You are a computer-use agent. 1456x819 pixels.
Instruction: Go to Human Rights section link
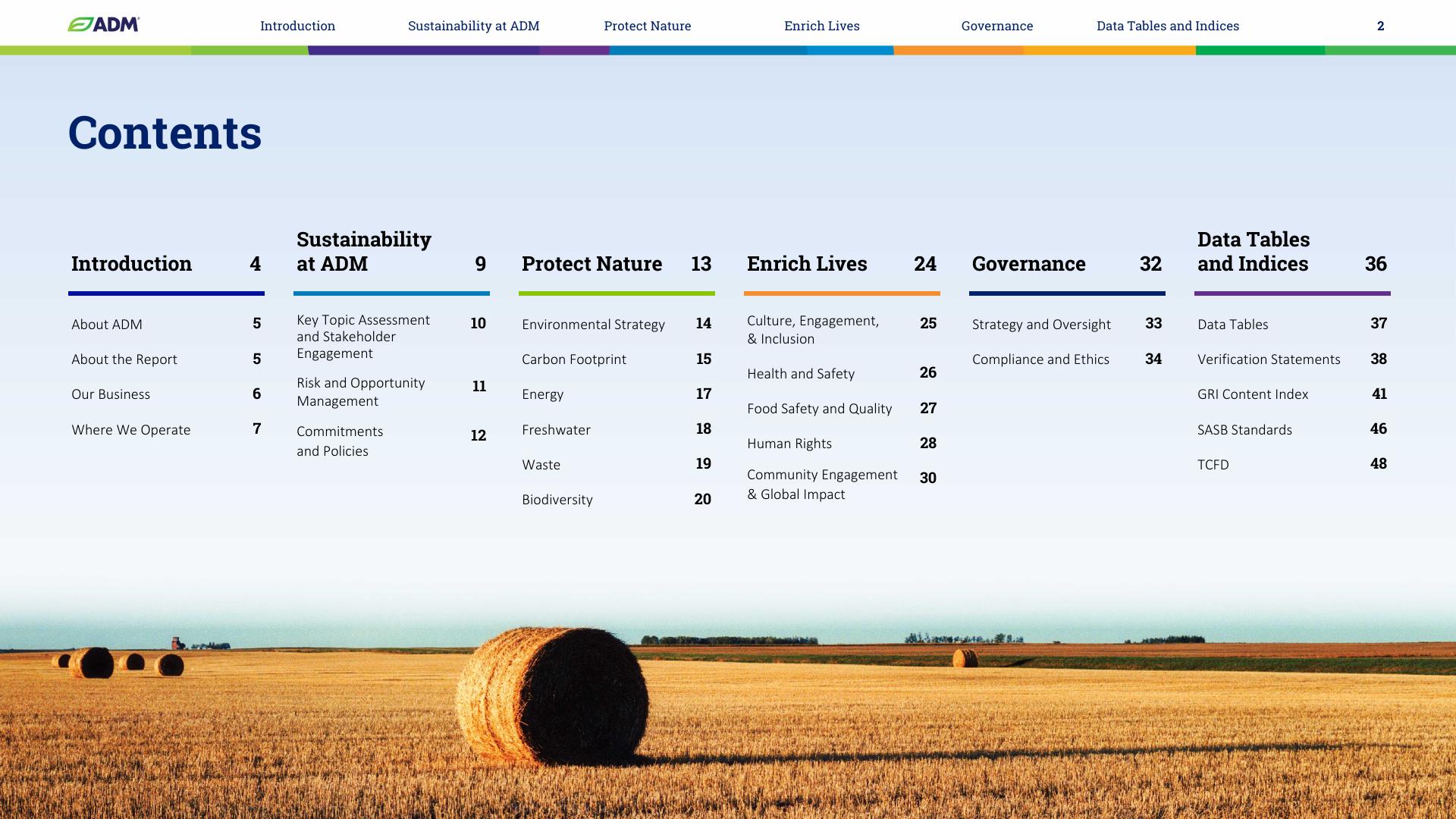789,444
